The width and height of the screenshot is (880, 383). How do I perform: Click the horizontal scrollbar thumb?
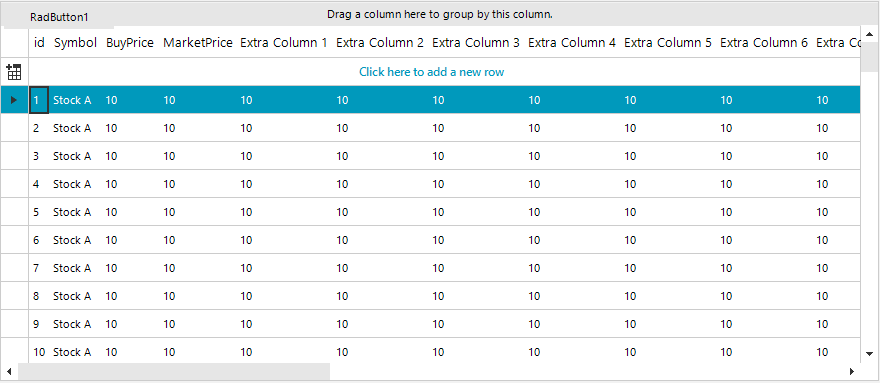pos(174,371)
